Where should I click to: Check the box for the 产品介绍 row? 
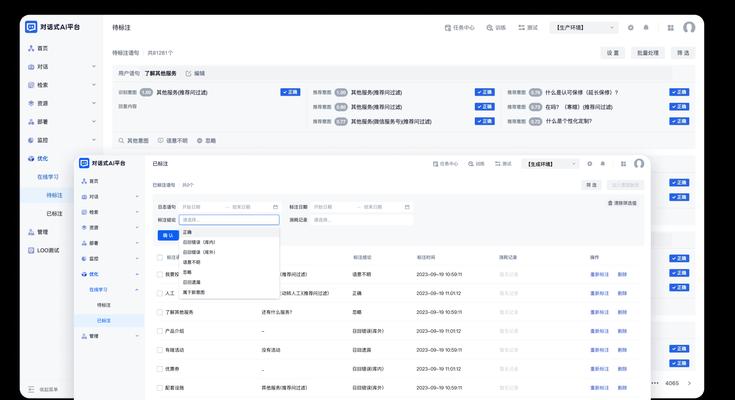160,331
